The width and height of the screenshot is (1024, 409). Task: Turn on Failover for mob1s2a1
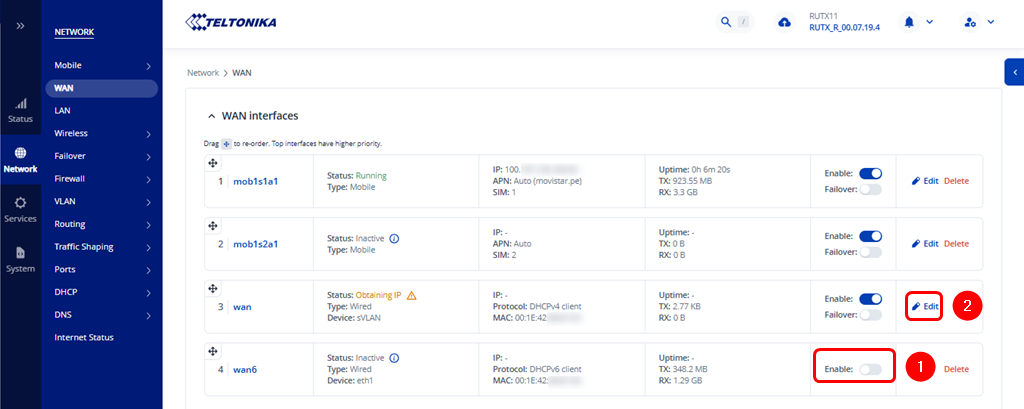click(x=870, y=252)
